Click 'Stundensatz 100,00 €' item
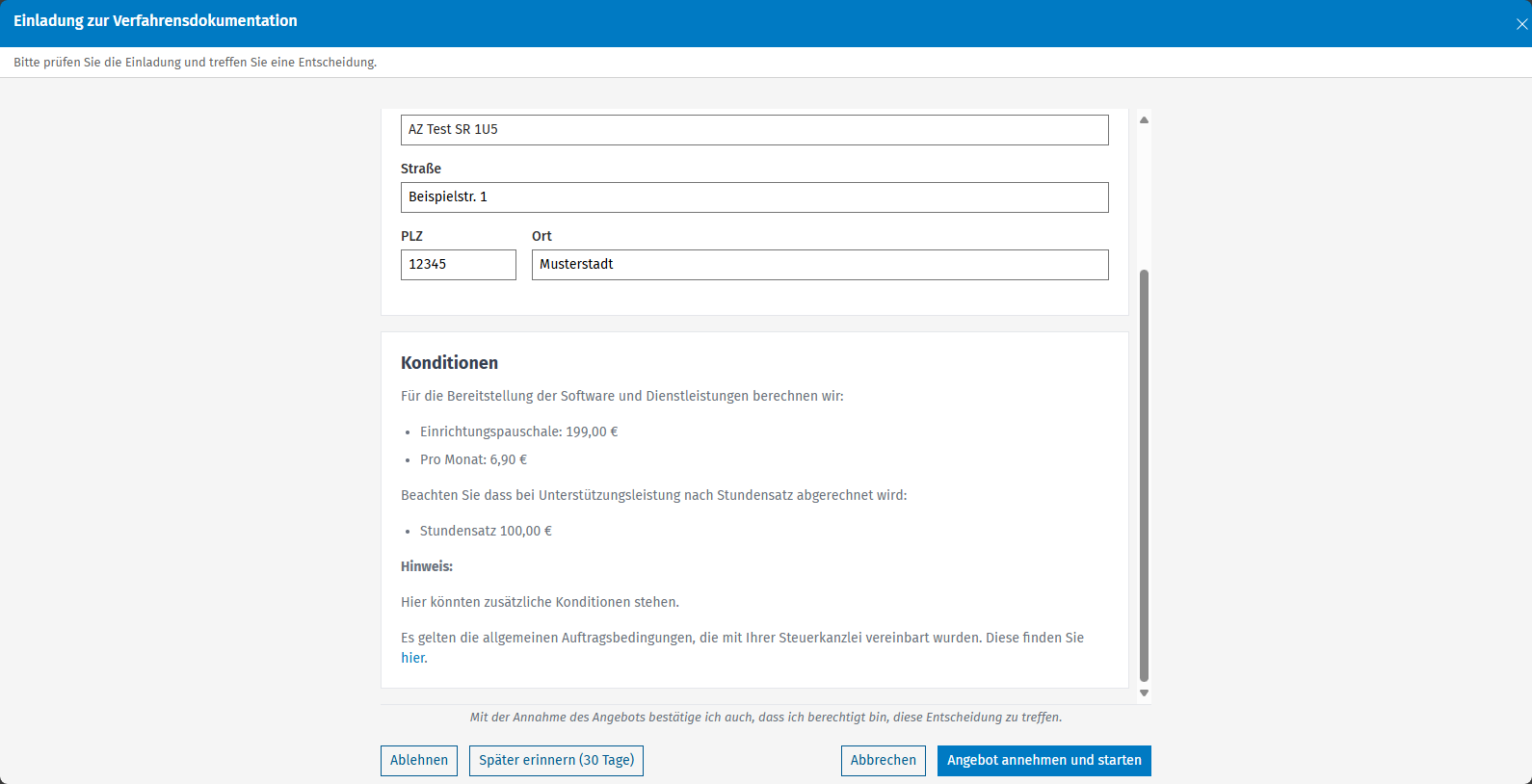The width and height of the screenshot is (1532, 784). pyautogui.click(x=486, y=531)
